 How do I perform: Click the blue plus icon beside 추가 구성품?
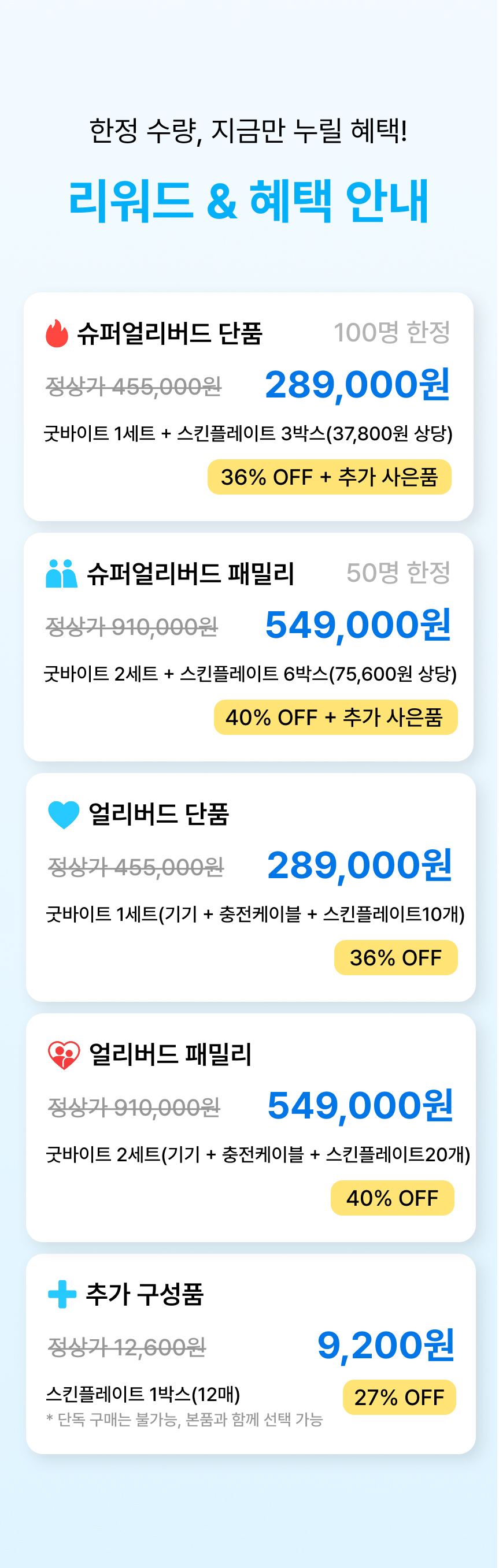point(62,1294)
